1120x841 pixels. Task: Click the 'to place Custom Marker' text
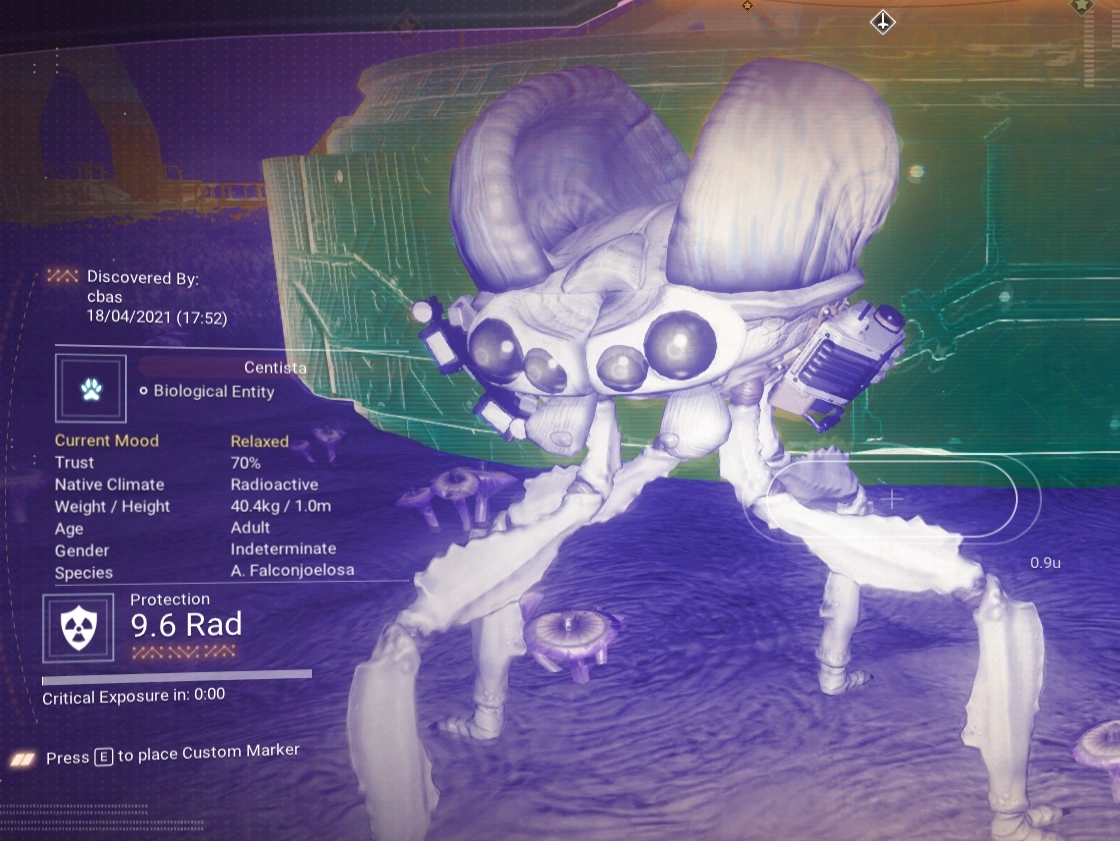pyautogui.click(x=209, y=752)
